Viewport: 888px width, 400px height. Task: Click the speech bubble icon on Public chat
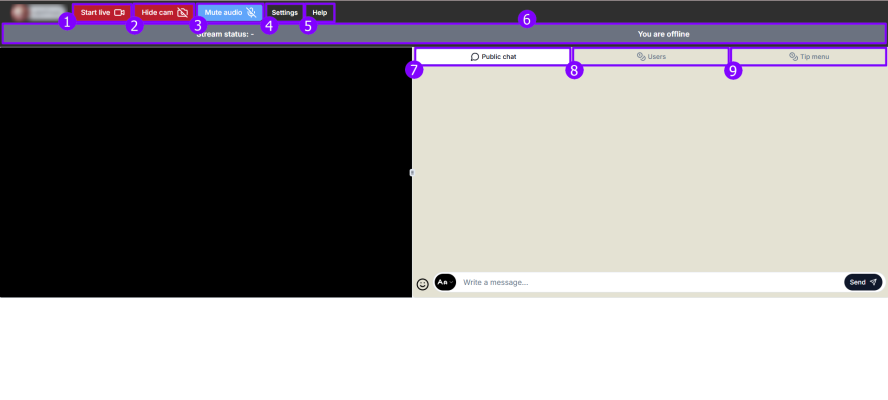point(475,57)
